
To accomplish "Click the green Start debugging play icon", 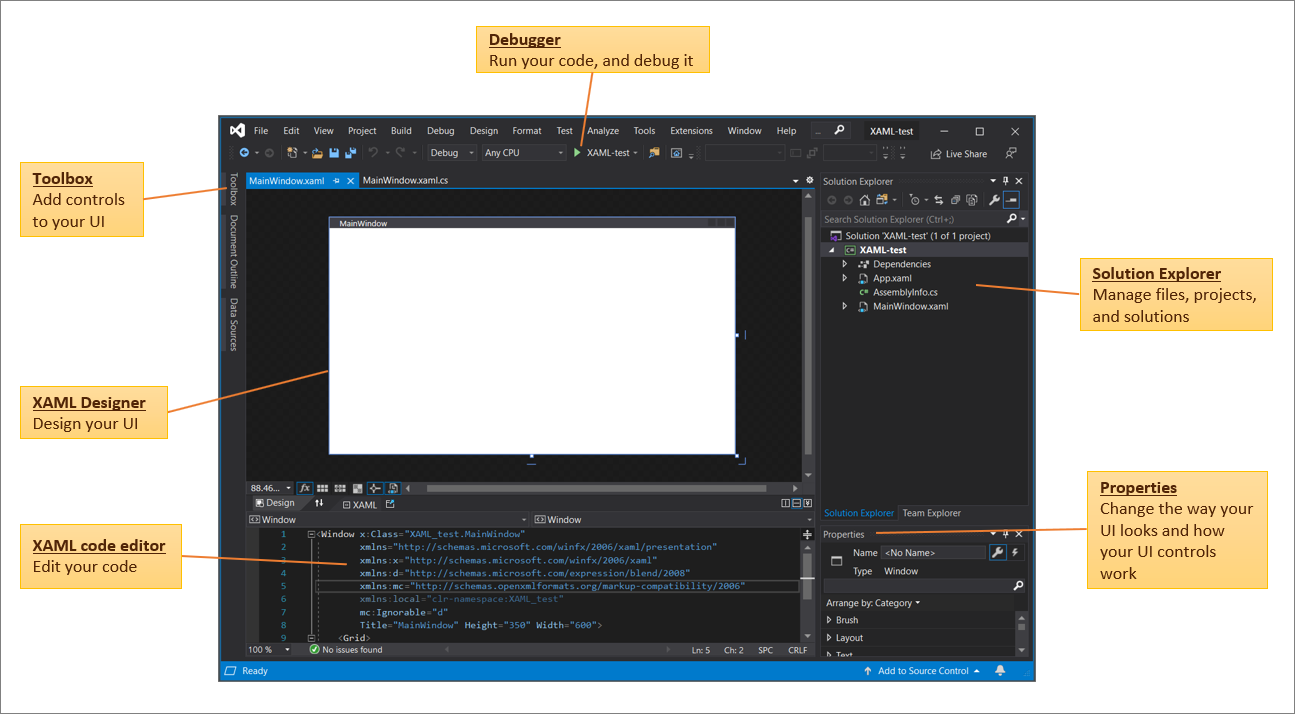I will point(577,153).
